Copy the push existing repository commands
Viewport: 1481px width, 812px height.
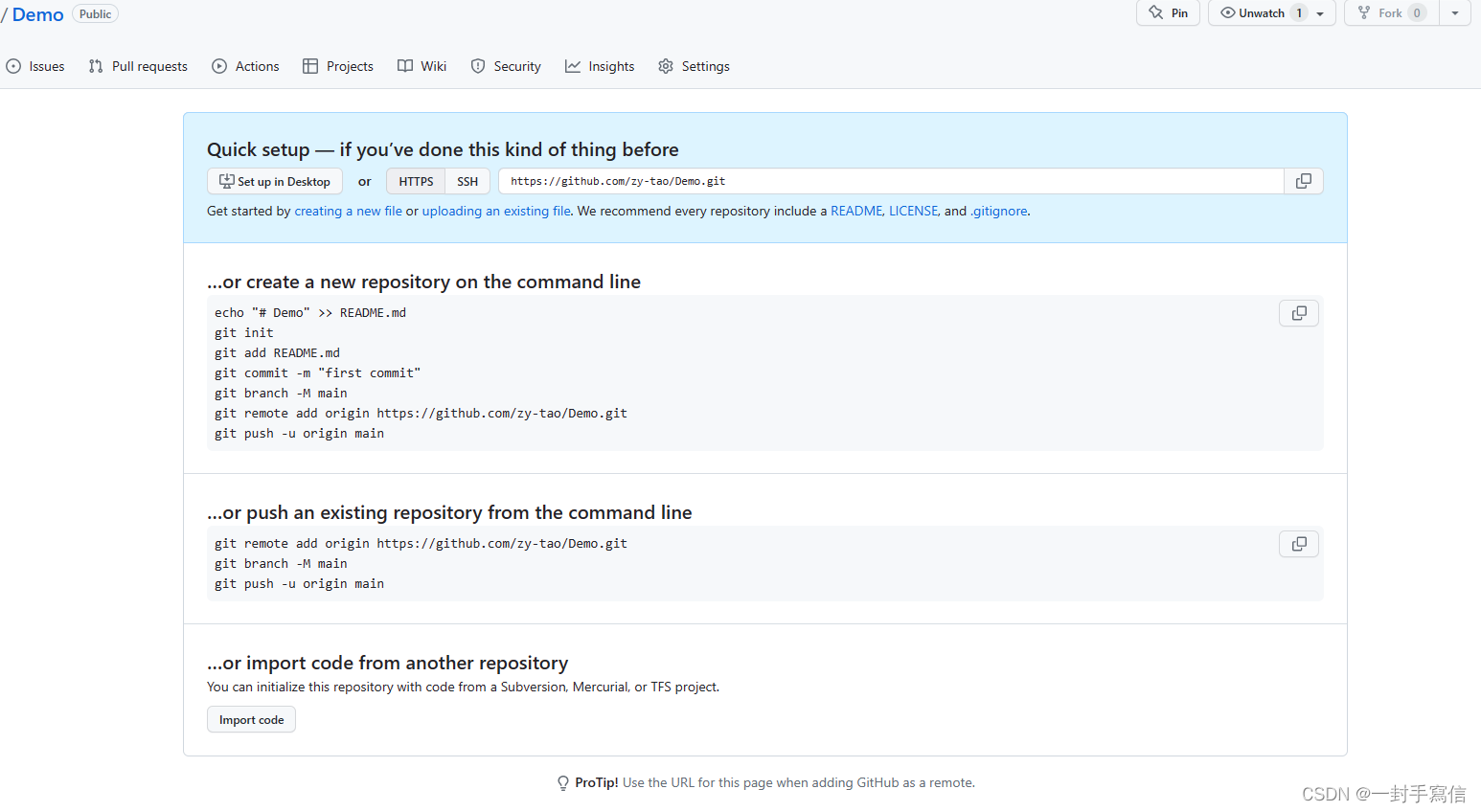click(x=1299, y=544)
